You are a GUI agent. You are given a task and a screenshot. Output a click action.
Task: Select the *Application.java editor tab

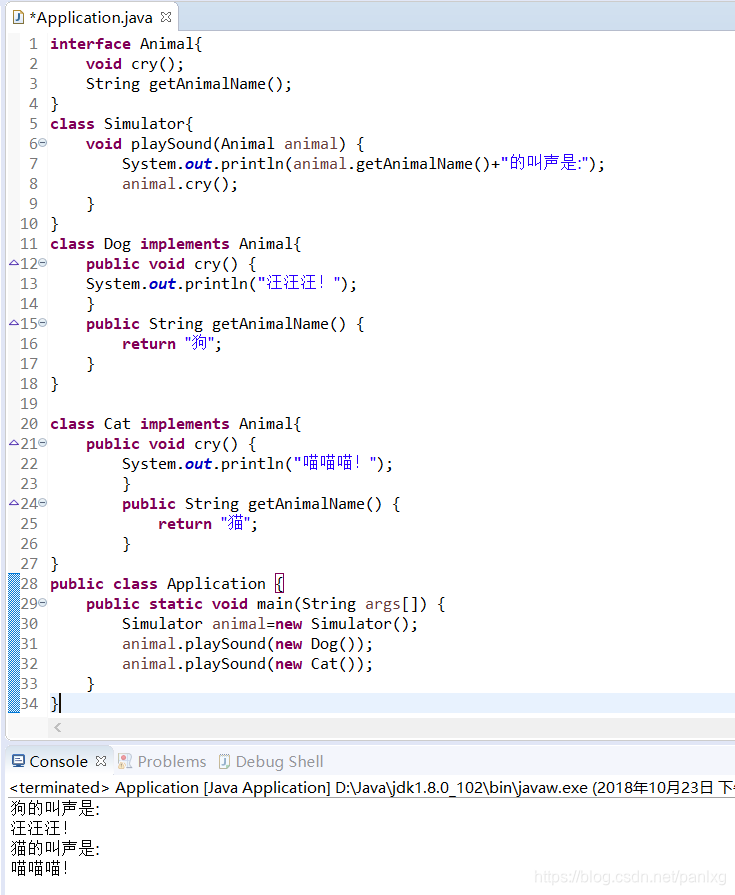click(x=91, y=18)
